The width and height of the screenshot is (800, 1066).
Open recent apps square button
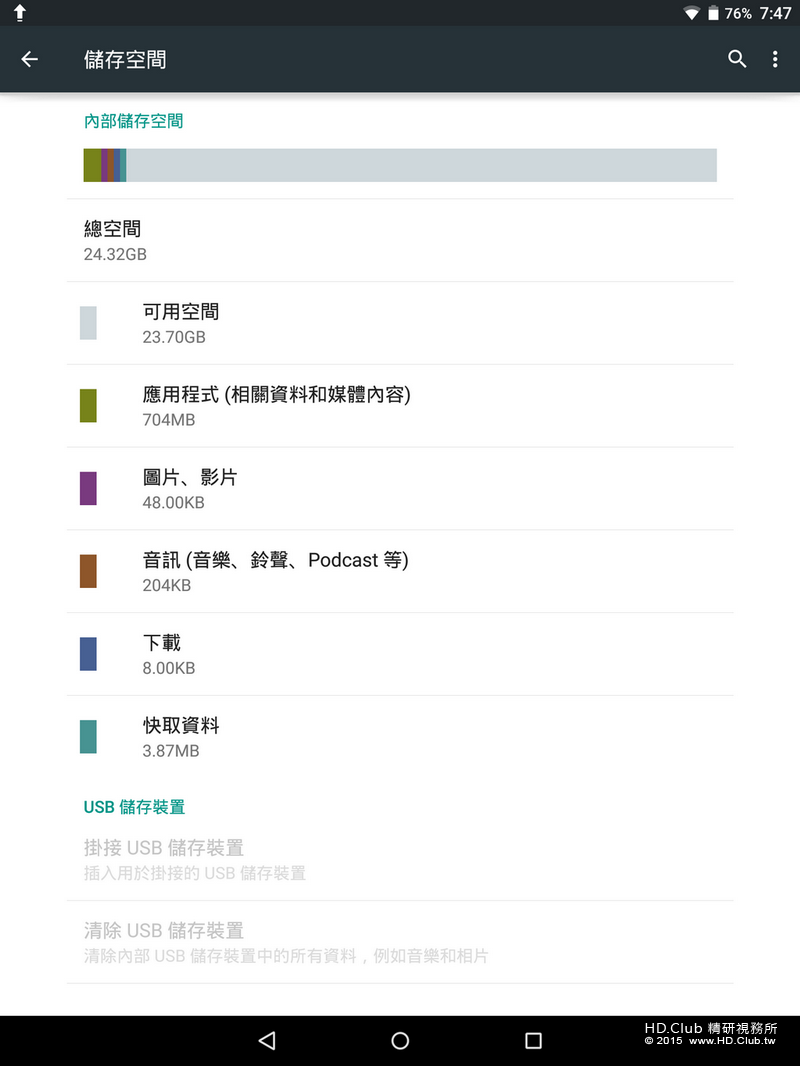(533, 1041)
